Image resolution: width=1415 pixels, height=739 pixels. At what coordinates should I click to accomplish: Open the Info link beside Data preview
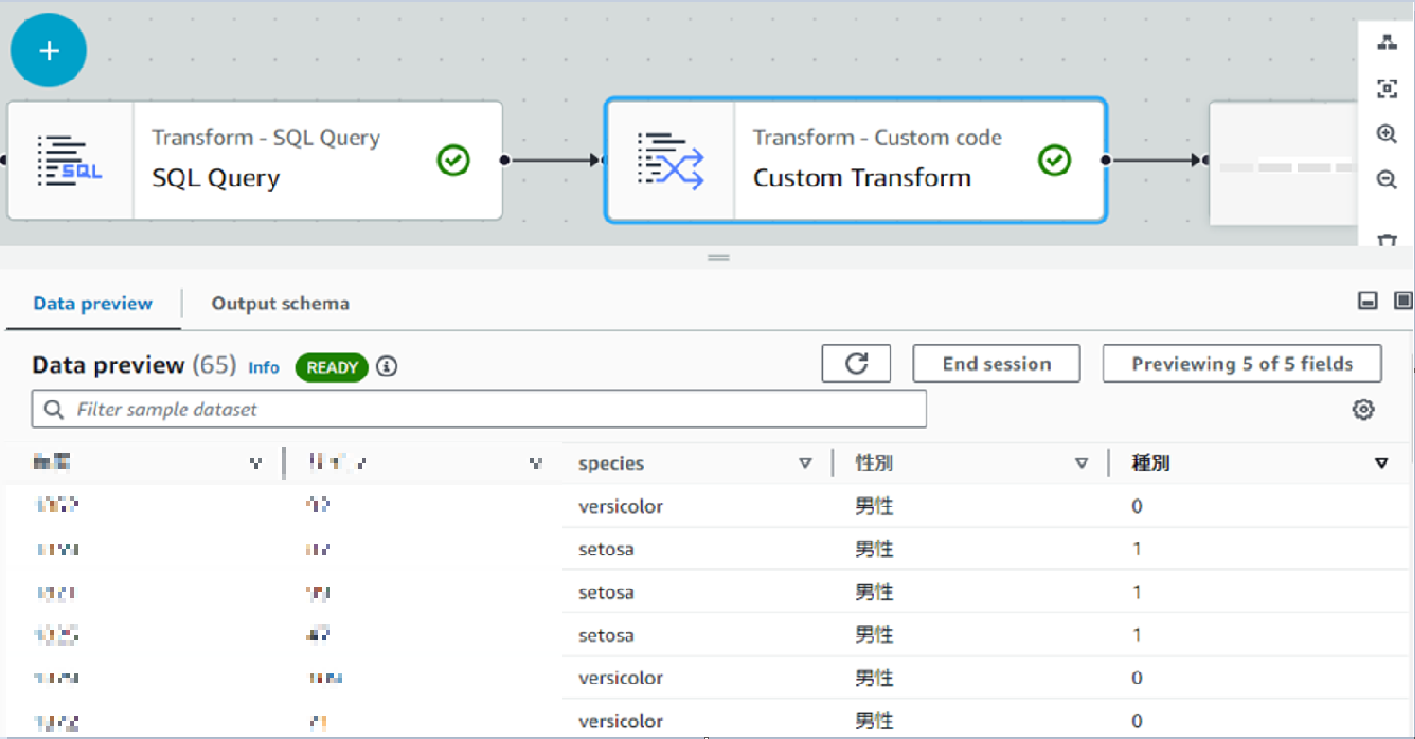(x=264, y=367)
